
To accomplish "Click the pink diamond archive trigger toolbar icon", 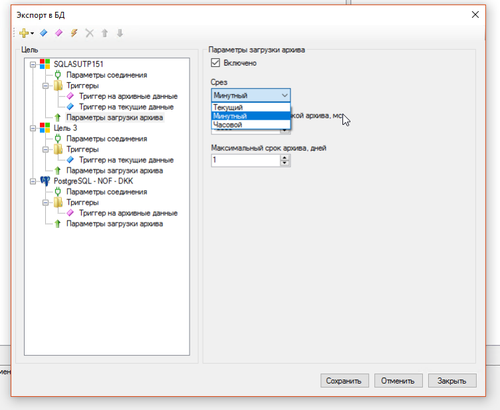I will (59, 33).
